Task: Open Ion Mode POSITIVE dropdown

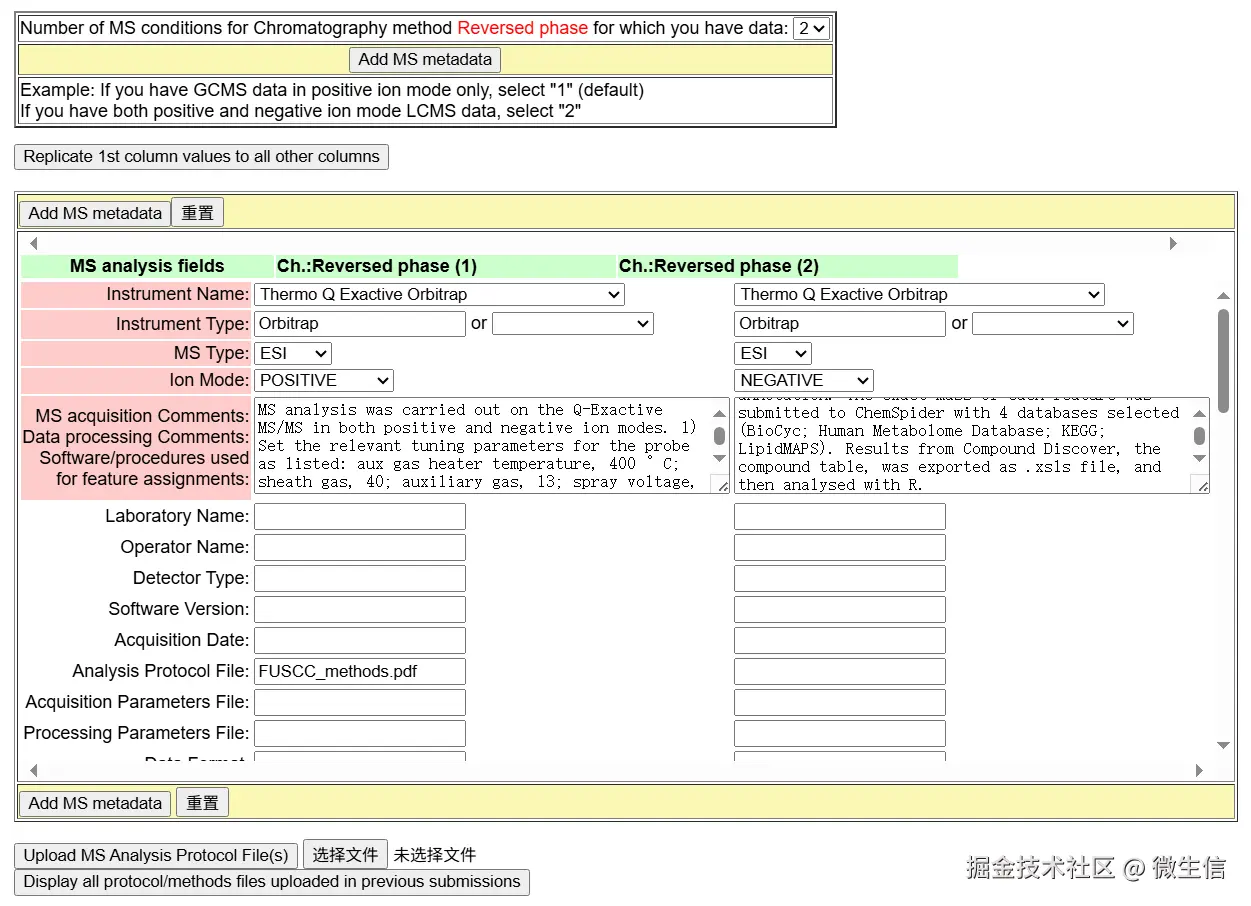Action: [x=324, y=381]
